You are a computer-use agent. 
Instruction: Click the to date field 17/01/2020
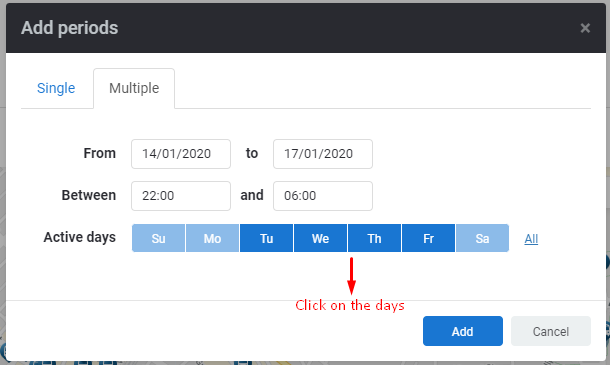[323, 154]
